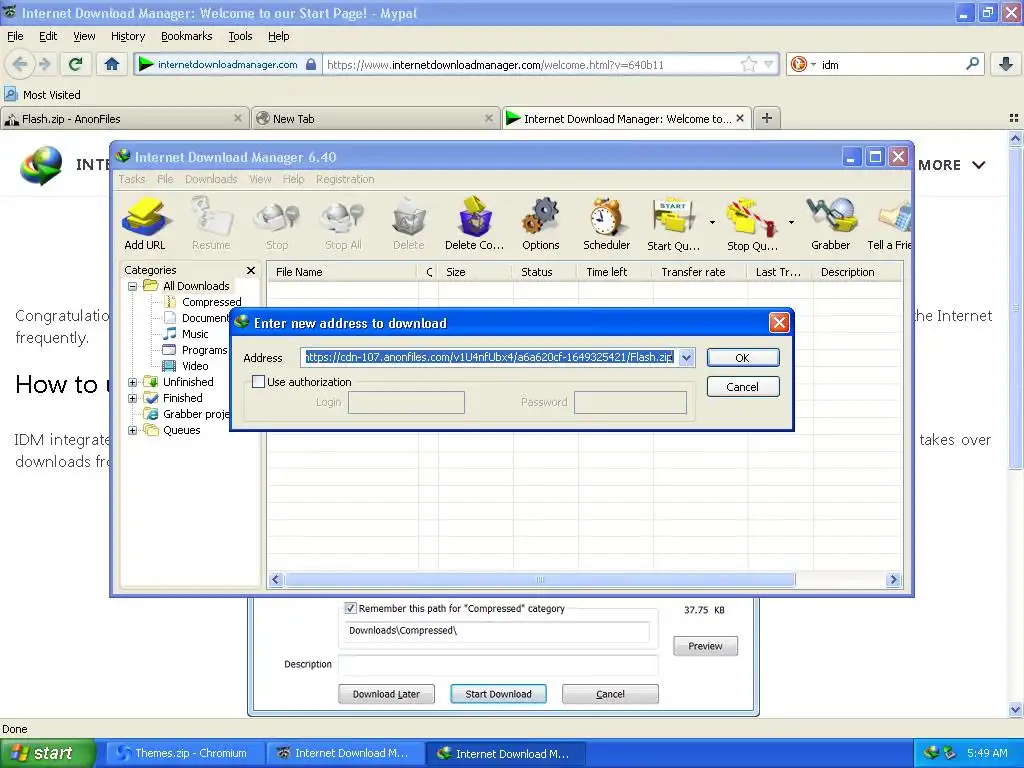This screenshot has width=1024, height=768.
Task: Enable the Use authorization checkbox
Action: tap(259, 381)
